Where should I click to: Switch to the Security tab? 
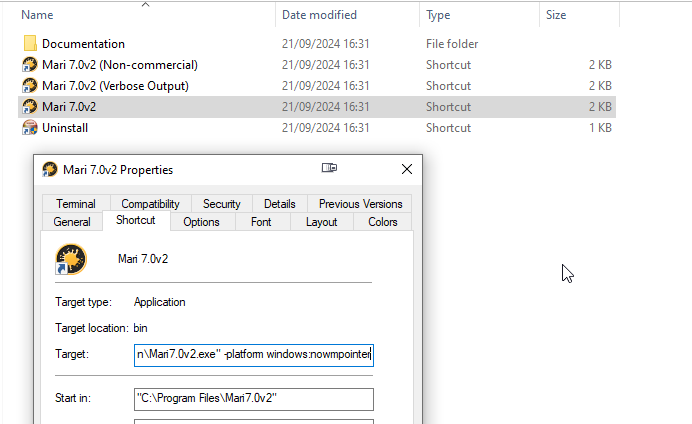(x=221, y=204)
